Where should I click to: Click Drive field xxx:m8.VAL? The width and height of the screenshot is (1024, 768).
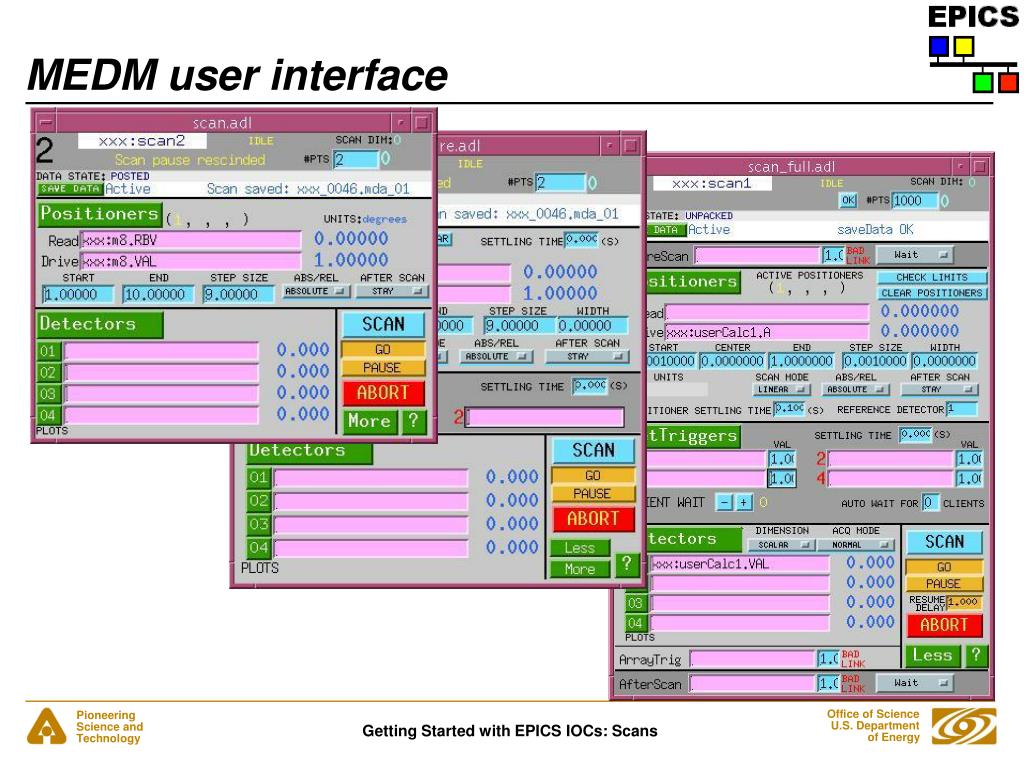click(190, 261)
